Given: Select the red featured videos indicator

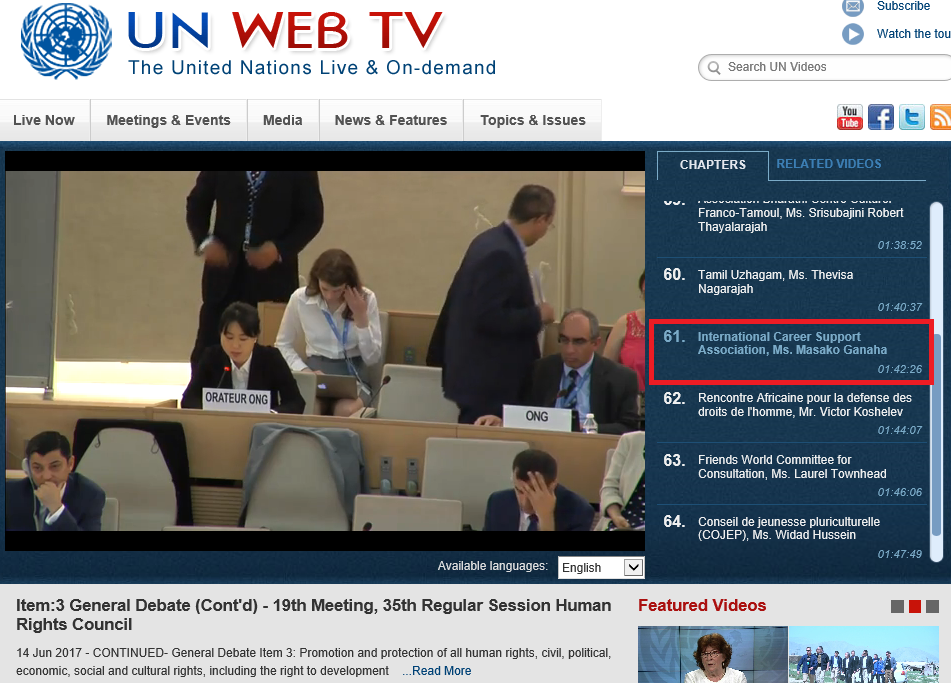Looking at the screenshot, I should point(915,606).
